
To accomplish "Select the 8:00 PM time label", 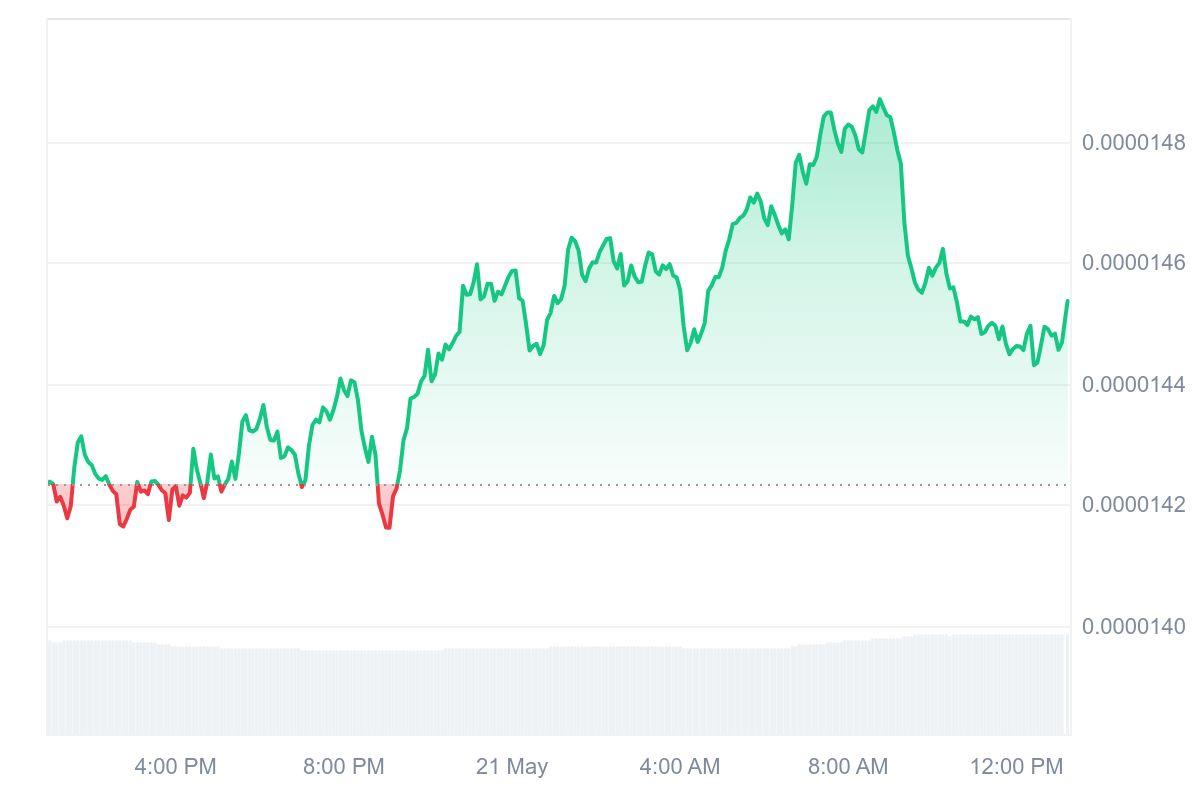I will tap(343, 767).
